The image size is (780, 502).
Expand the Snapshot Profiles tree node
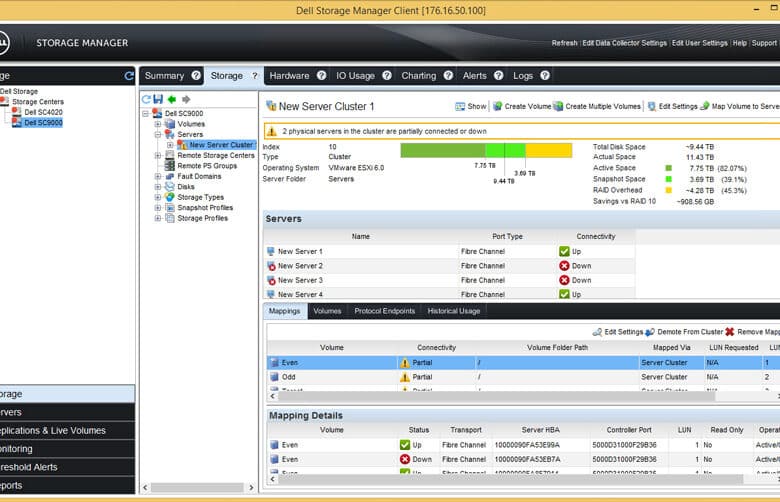click(158, 207)
